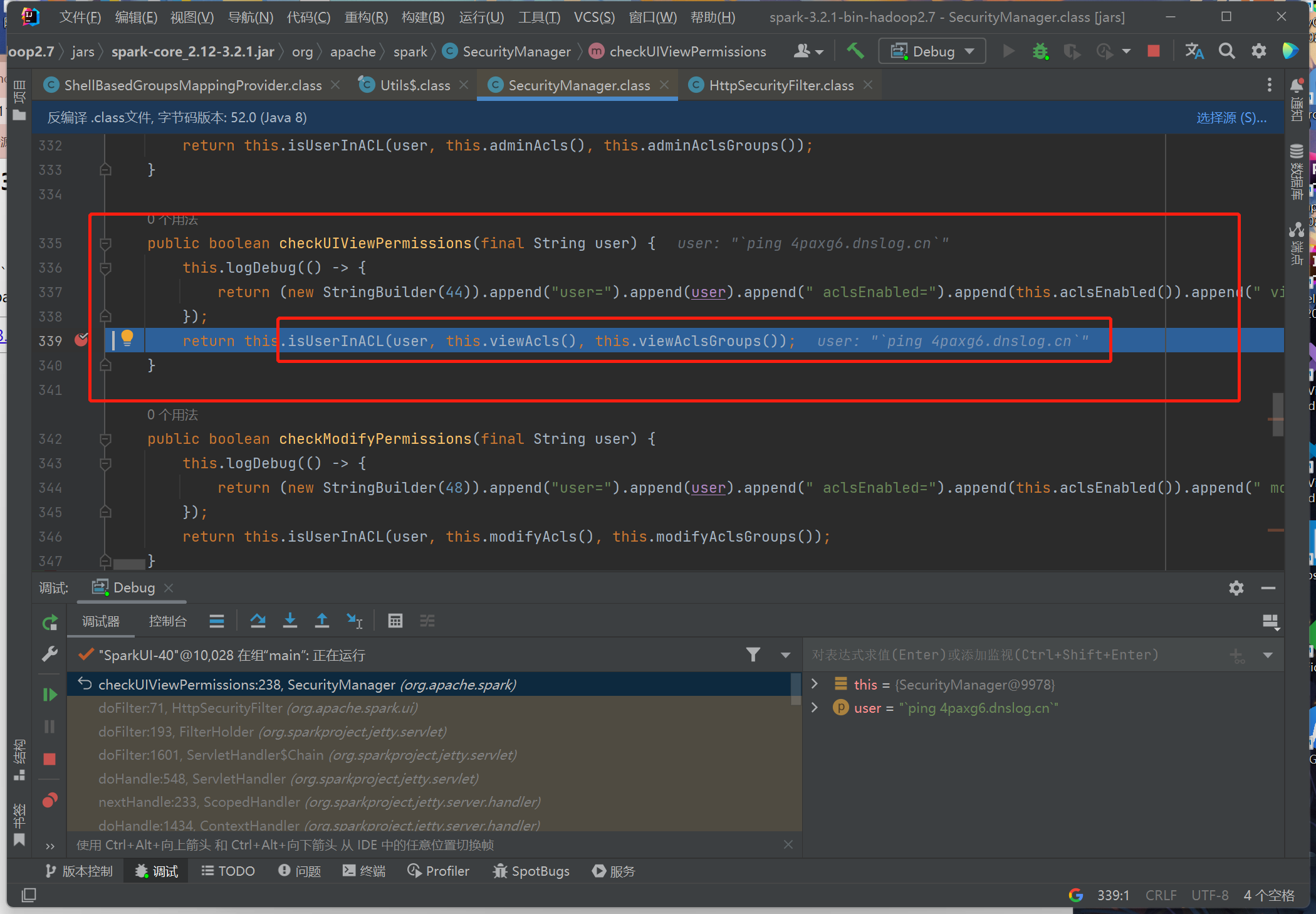Toggle the breakpoint on line 339
Viewport: 1316px width, 914px height.
pos(81,340)
